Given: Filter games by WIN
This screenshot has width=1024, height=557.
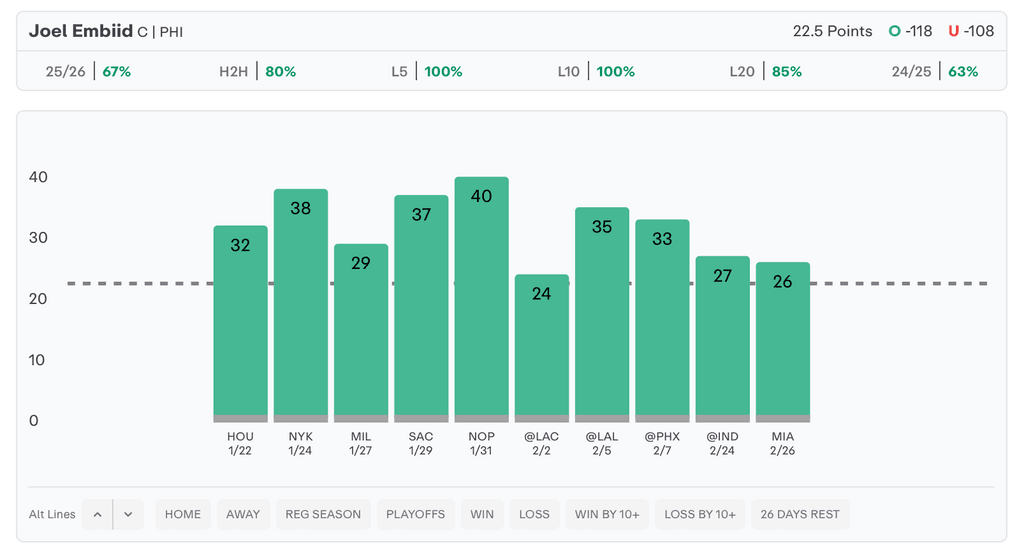Looking at the screenshot, I should (x=482, y=514).
